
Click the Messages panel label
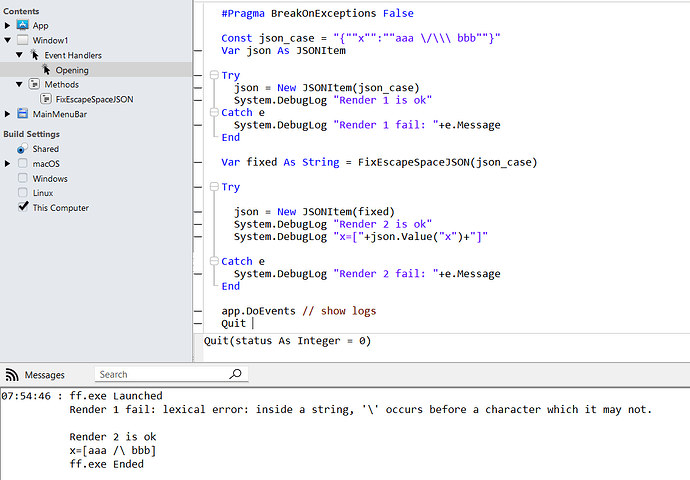(x=44, y=375)
